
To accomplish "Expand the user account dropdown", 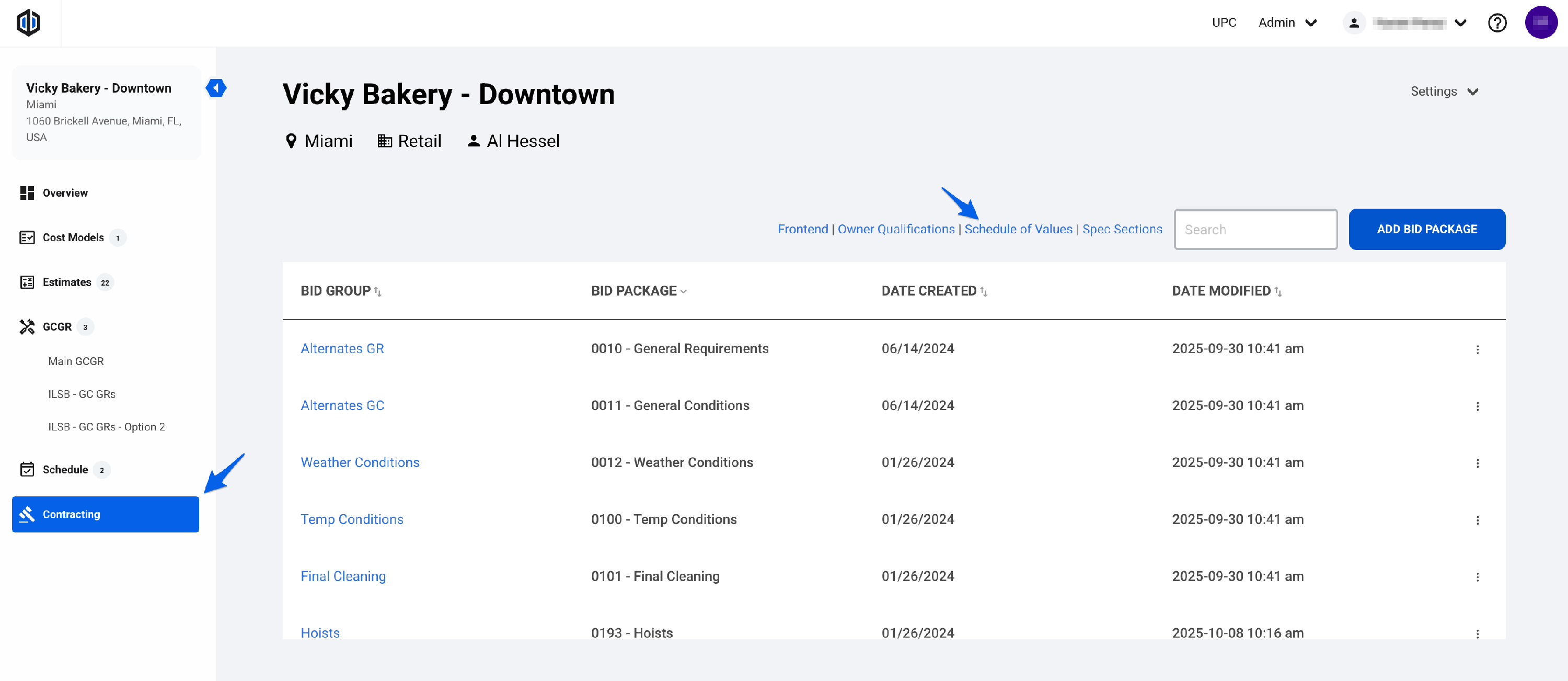I will click(1460, 23).
